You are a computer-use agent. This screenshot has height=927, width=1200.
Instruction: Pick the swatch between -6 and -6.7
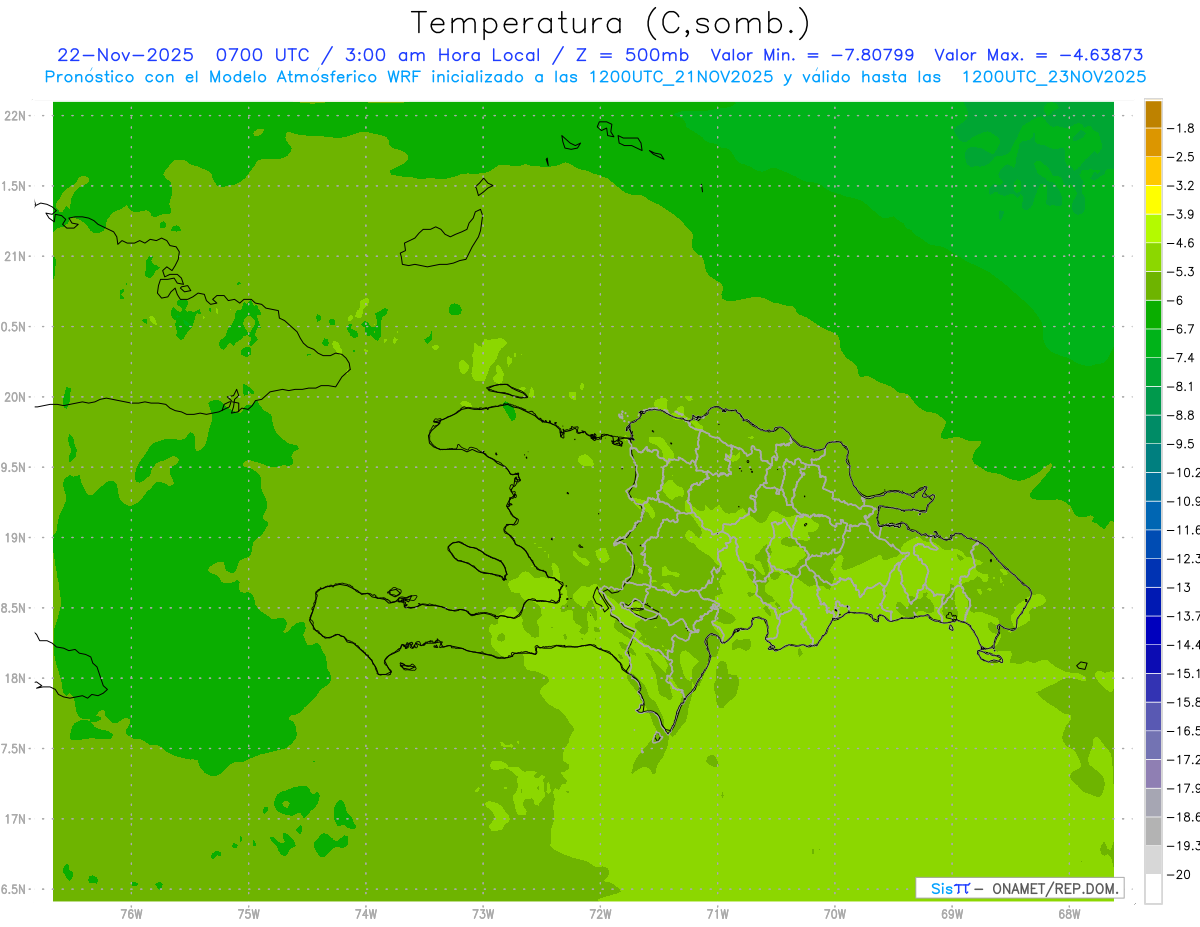point(1153,315)
